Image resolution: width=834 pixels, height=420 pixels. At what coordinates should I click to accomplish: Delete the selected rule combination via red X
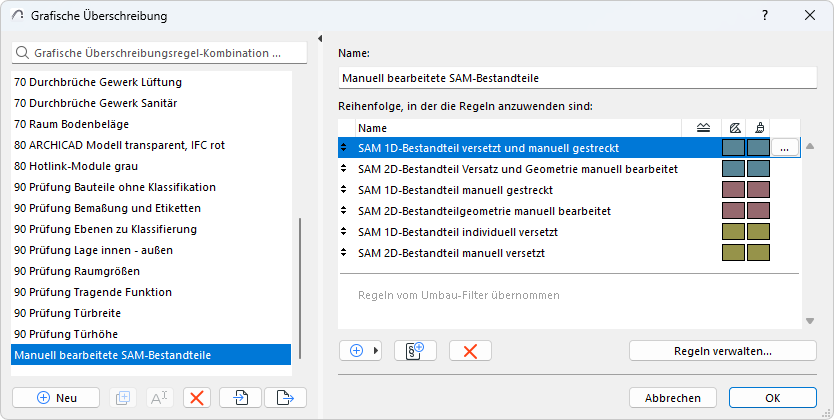click(x=197, y=397)
